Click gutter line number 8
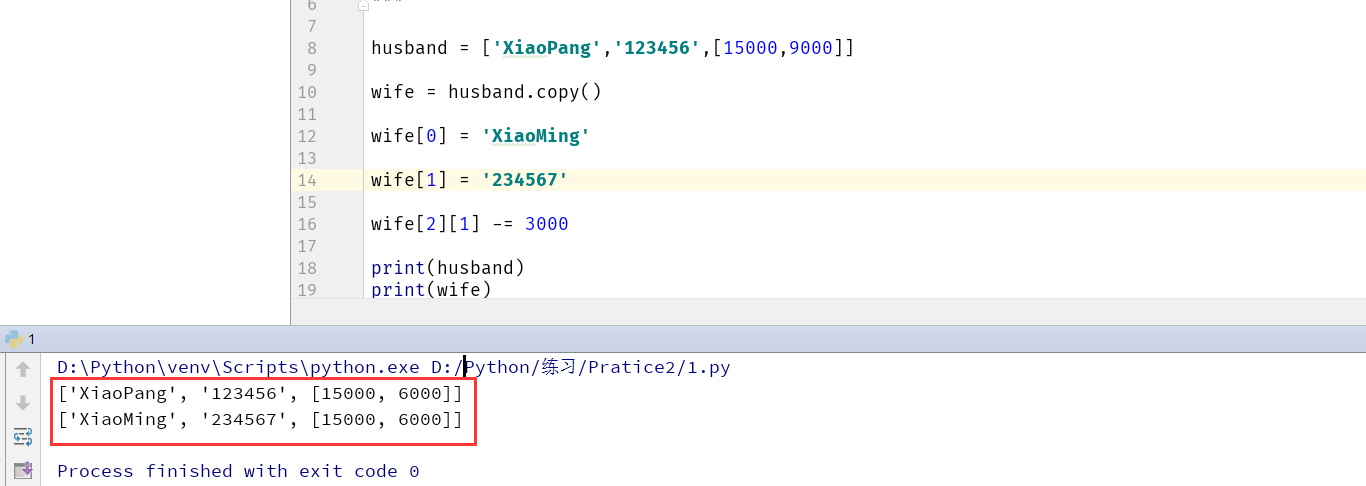The height and width of the screenshot is (486, 1366). (311, 48)
